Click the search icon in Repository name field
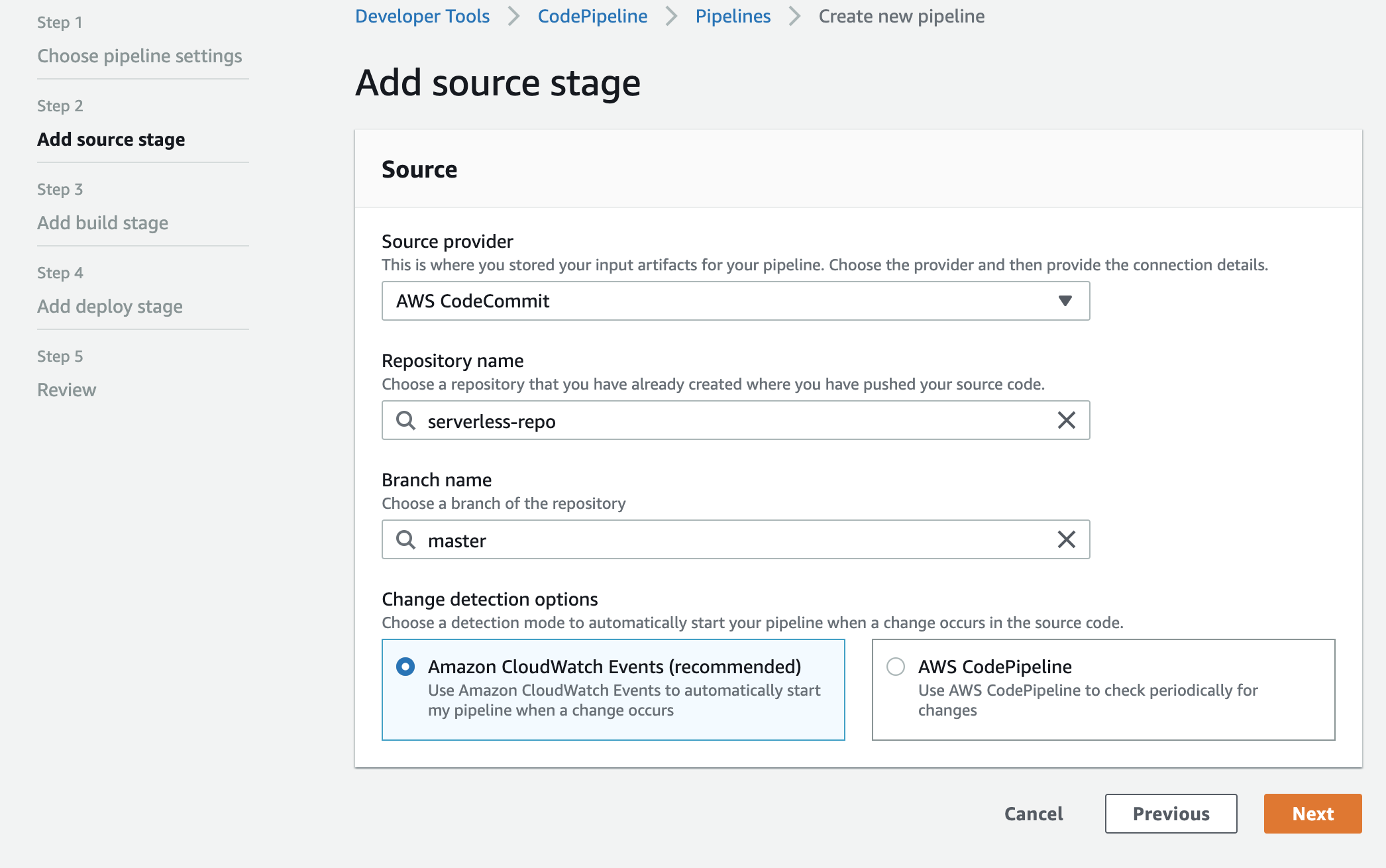 pos(405,420)
